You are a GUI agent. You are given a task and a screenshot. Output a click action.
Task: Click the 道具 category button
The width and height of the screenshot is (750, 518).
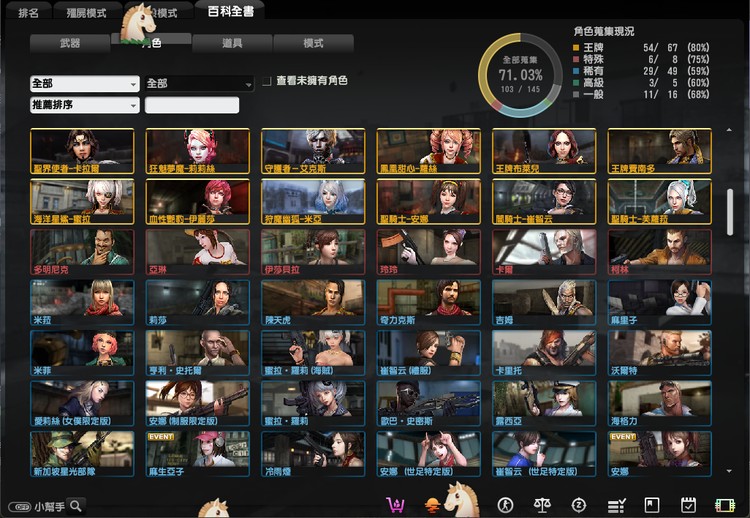(x=232, y=44)
